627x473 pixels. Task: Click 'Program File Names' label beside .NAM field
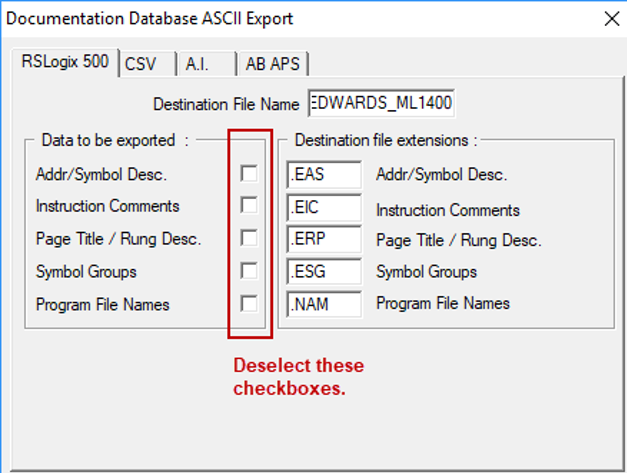(x=443, y=303)
